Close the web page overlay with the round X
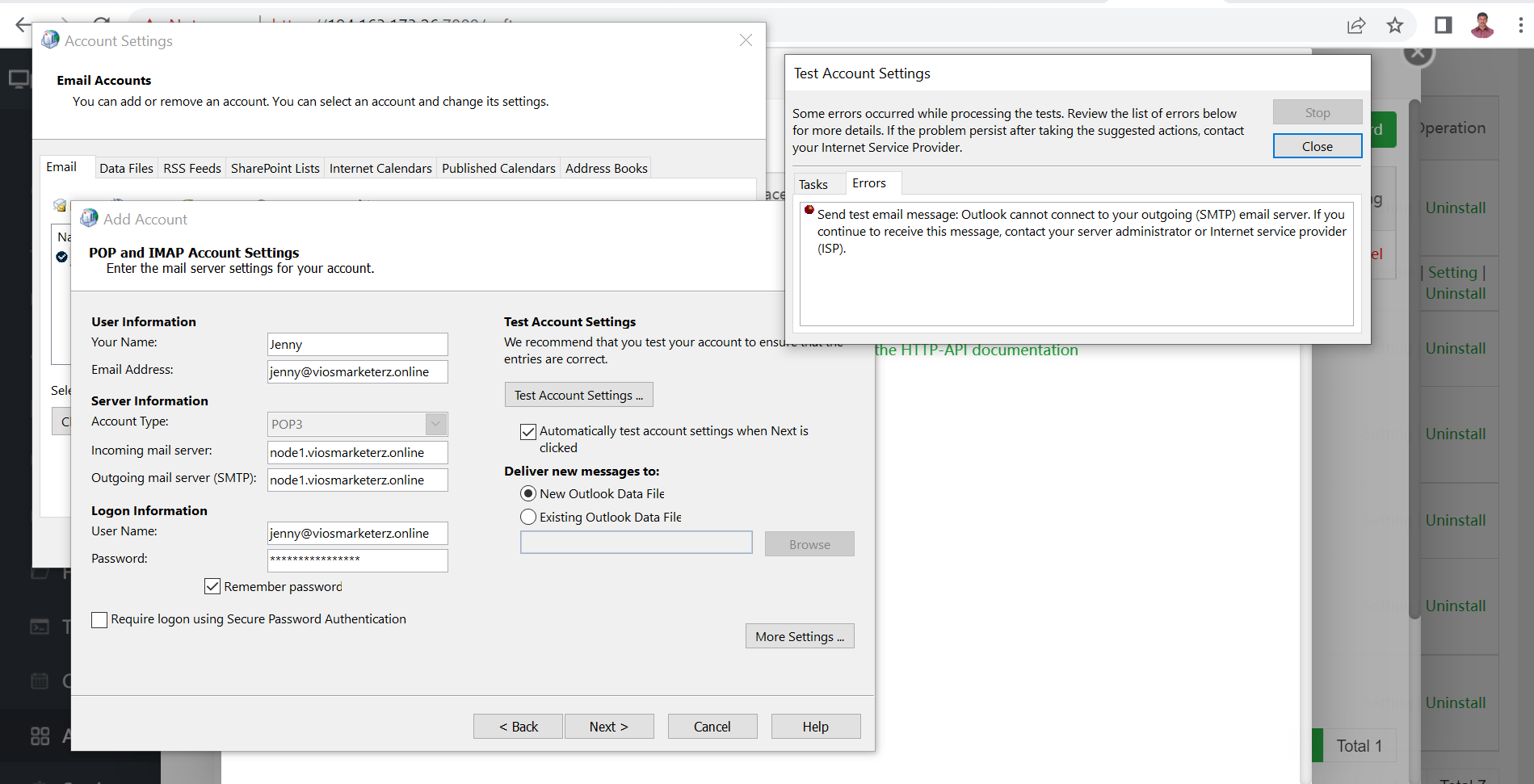The height and width of the screenshot is (784, 1534). coord(1418,53)
